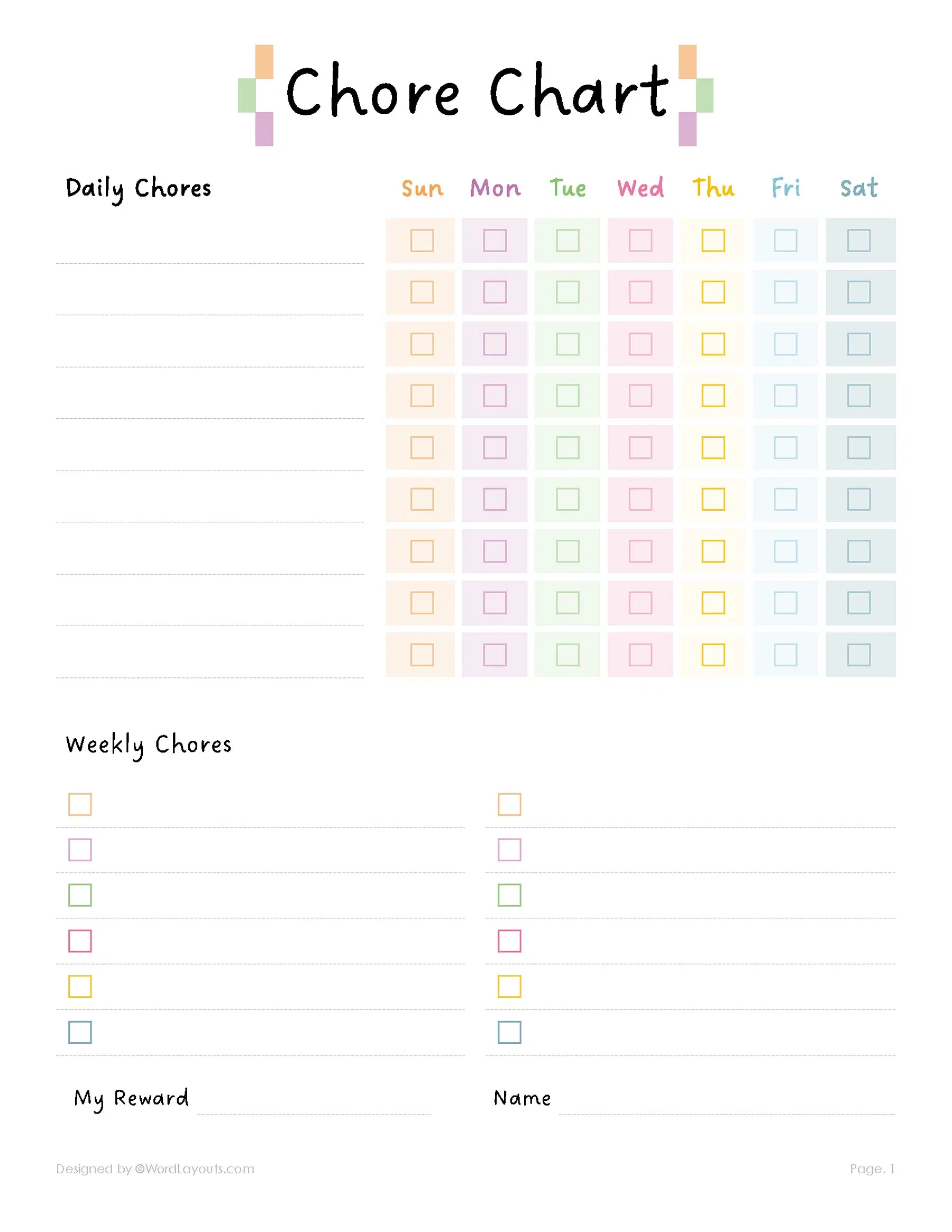
Task: Tick the Tuesday box in the seventh row
Action: (567, 551)
